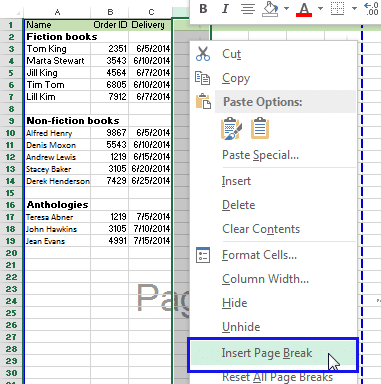
Task: Click the Stacey Baker cell
Action: click(x=58, y=169)
